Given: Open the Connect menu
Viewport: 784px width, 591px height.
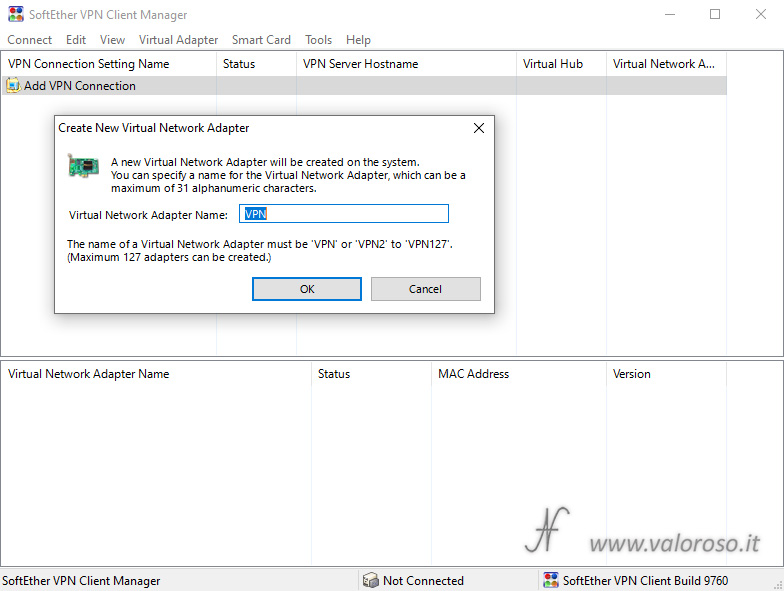Looking at the screenshot, I should pyautogui.click(x=30, y=40).
